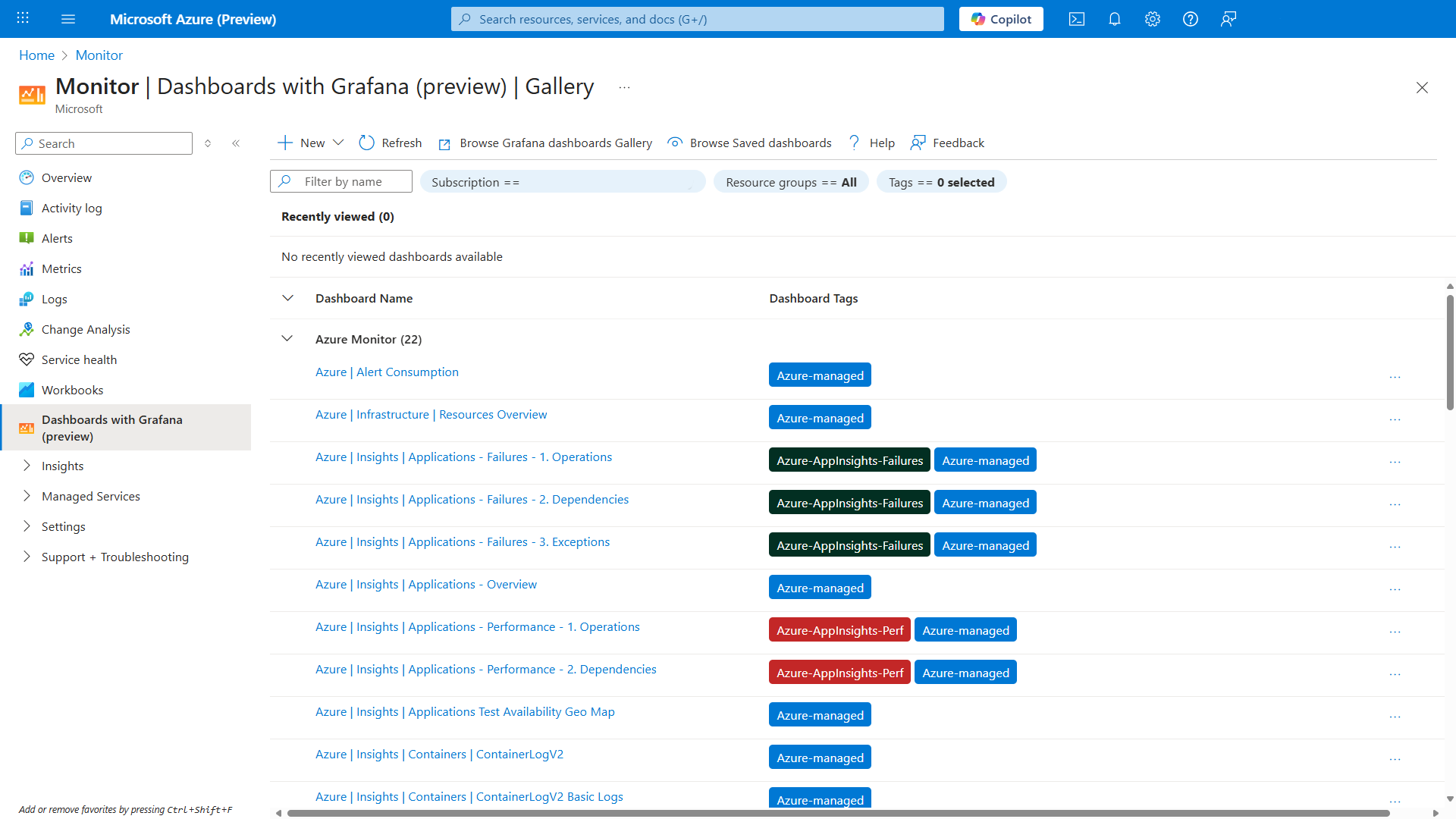Open portal settings gear icon

coord(1153,19)
